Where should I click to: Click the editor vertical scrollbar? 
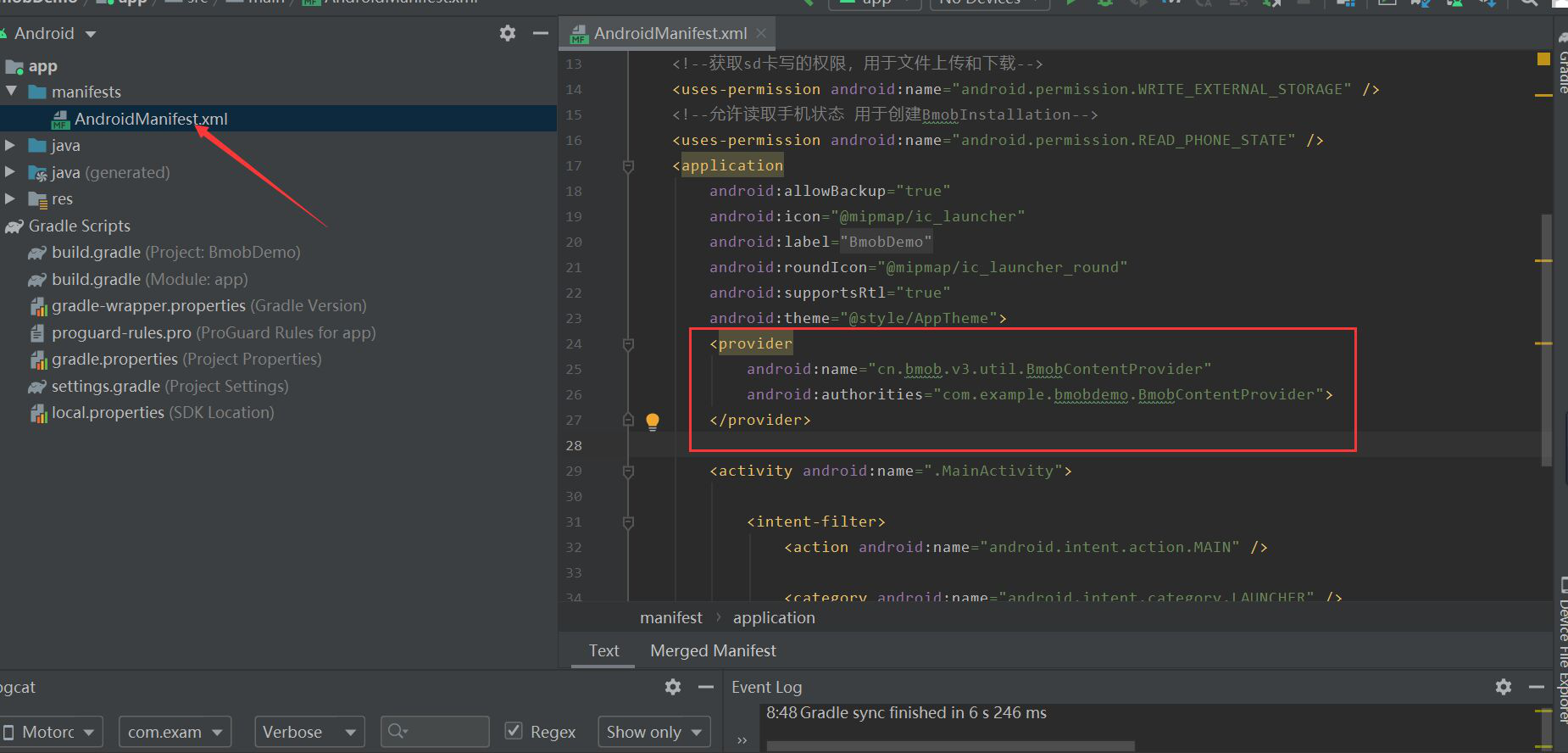(x=1547, y=339)
